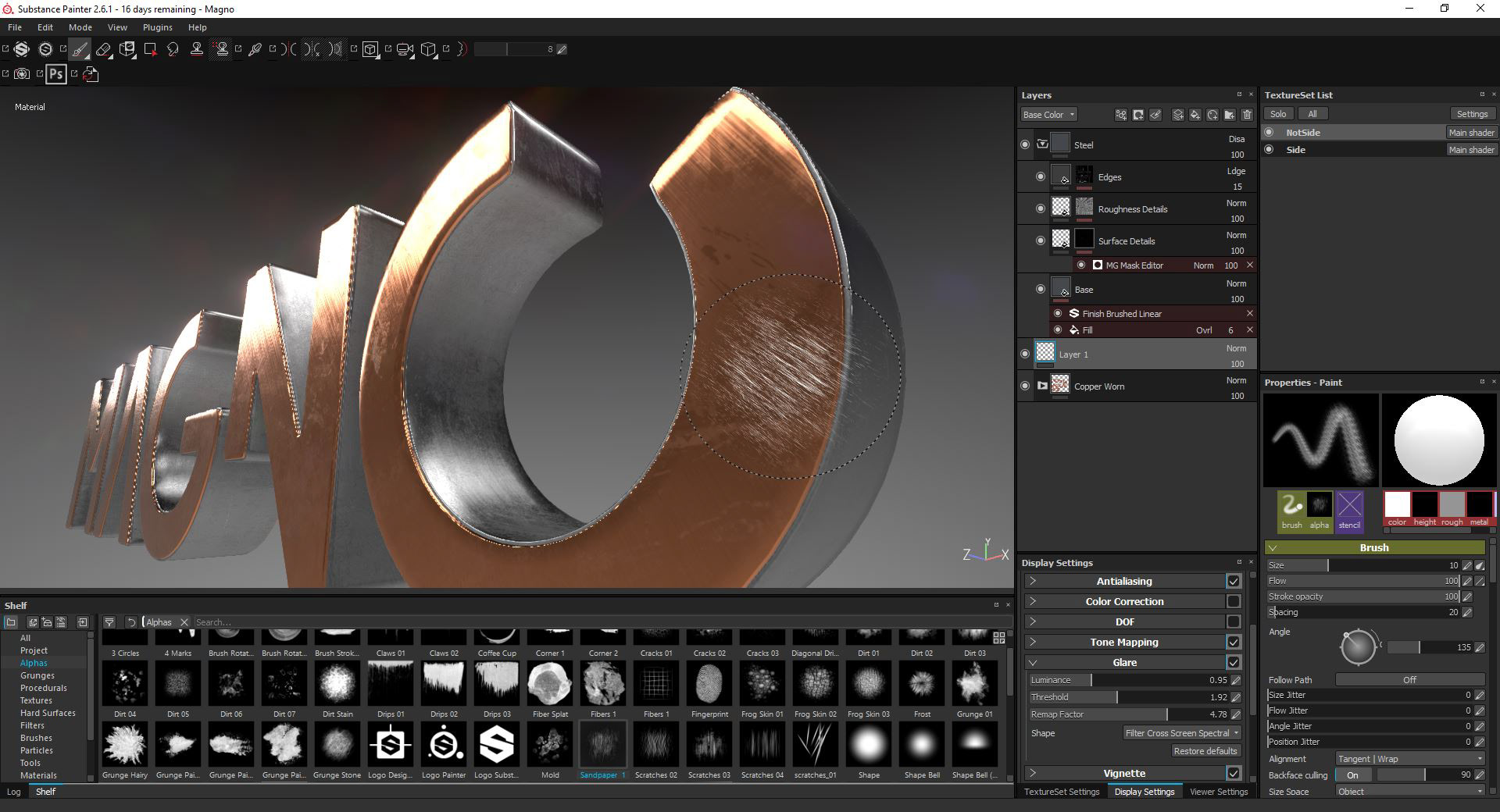Click the add effect icon in Layers
This screenshot has height=812, width=1500.
tap(1121, 115)
